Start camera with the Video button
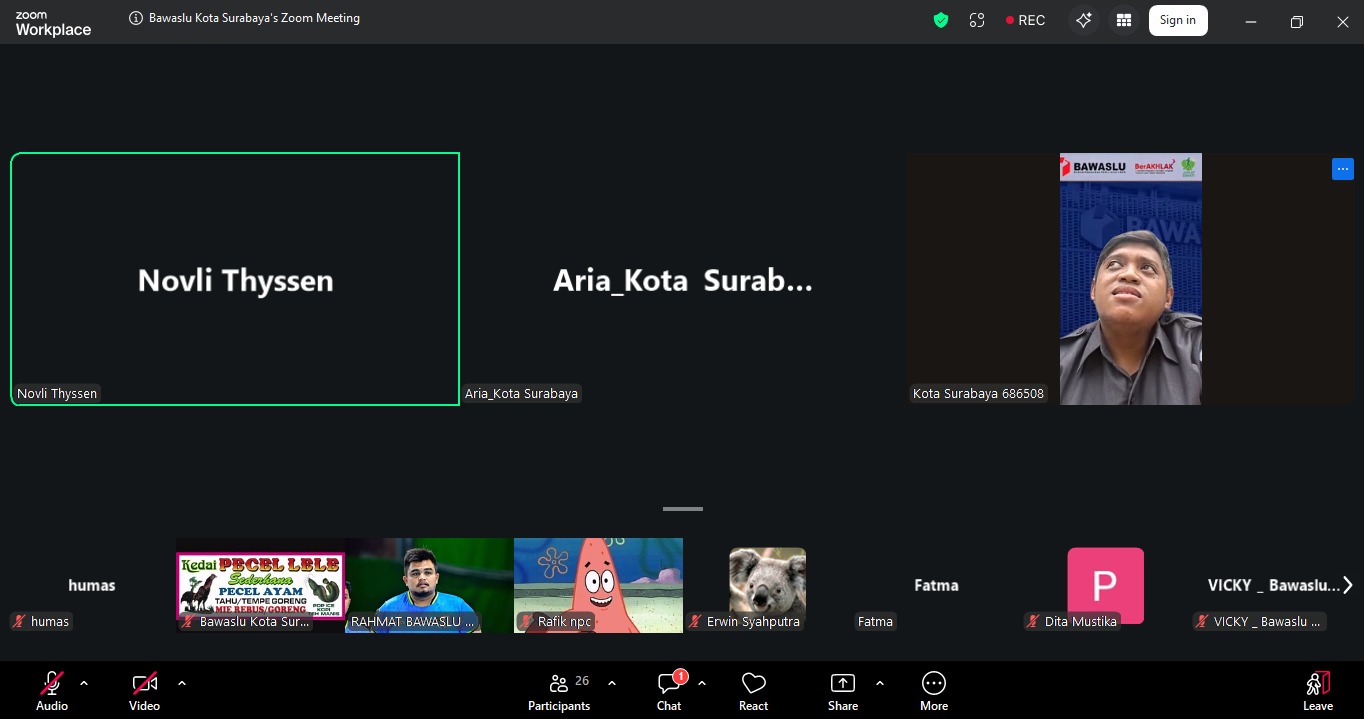1364x719 pixels. pyautogui.click(x=144, y=690)
